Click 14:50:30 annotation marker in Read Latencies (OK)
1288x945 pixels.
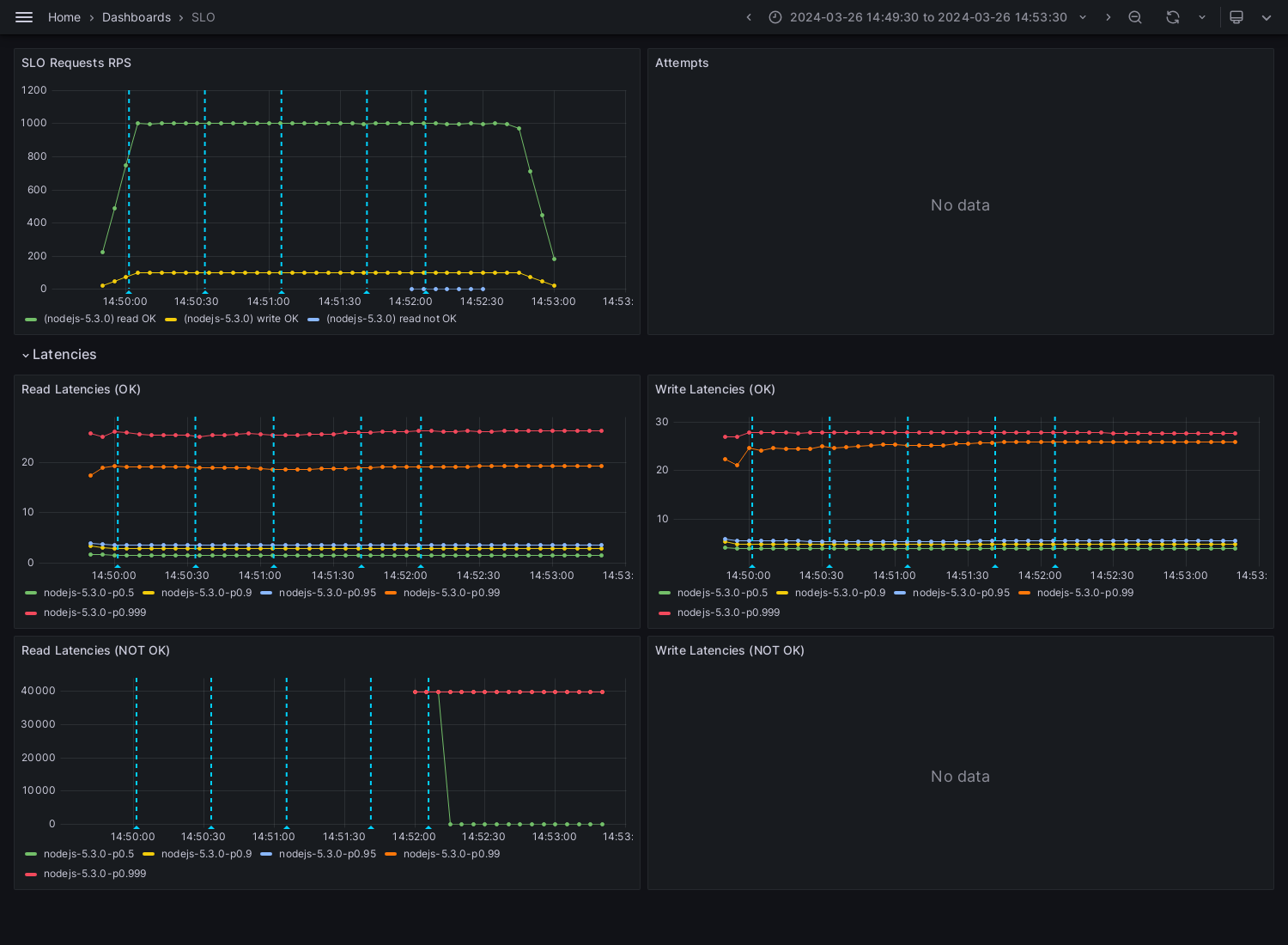click(195, 566)
